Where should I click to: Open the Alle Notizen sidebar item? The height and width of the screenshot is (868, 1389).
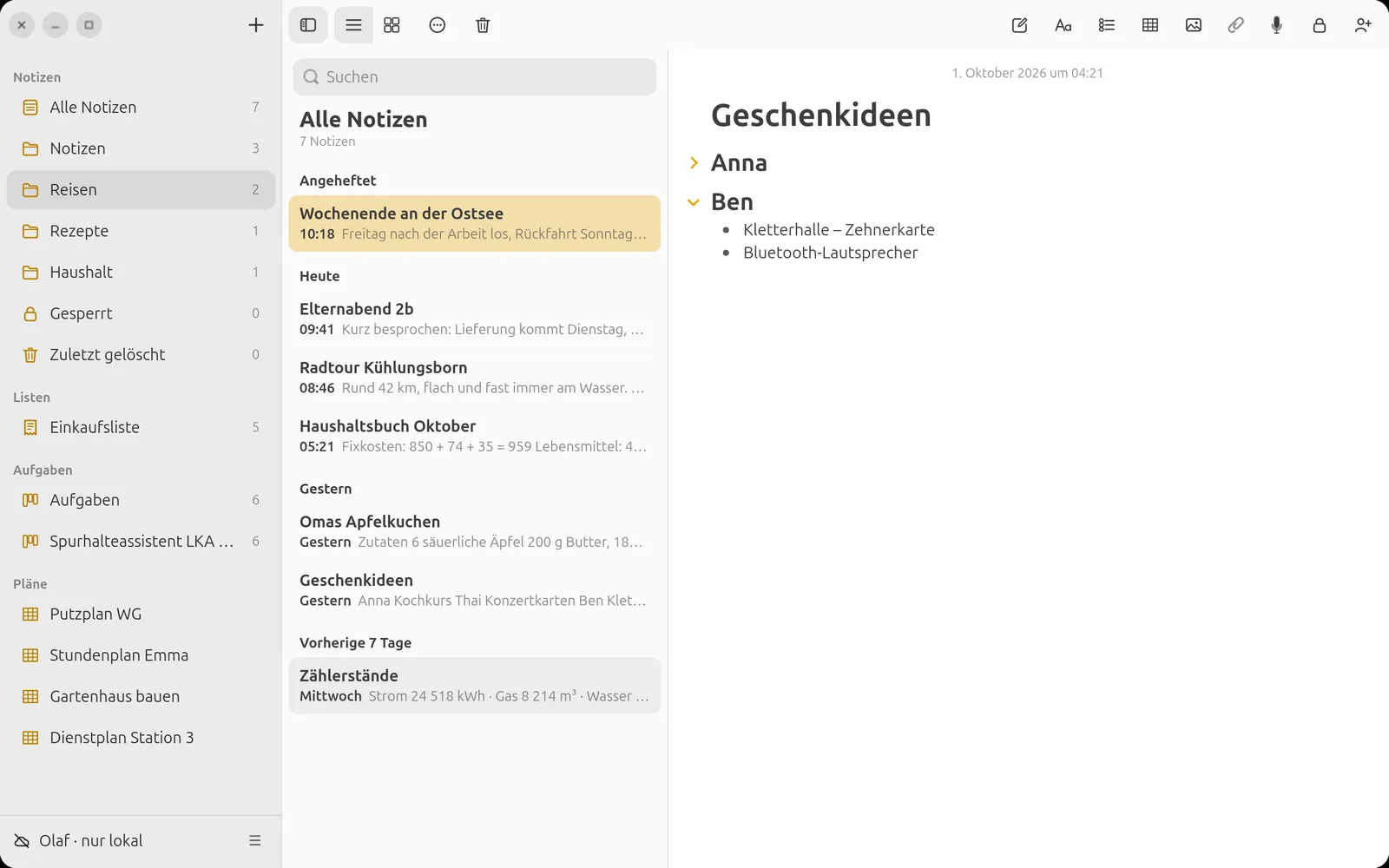pos(141,107)
